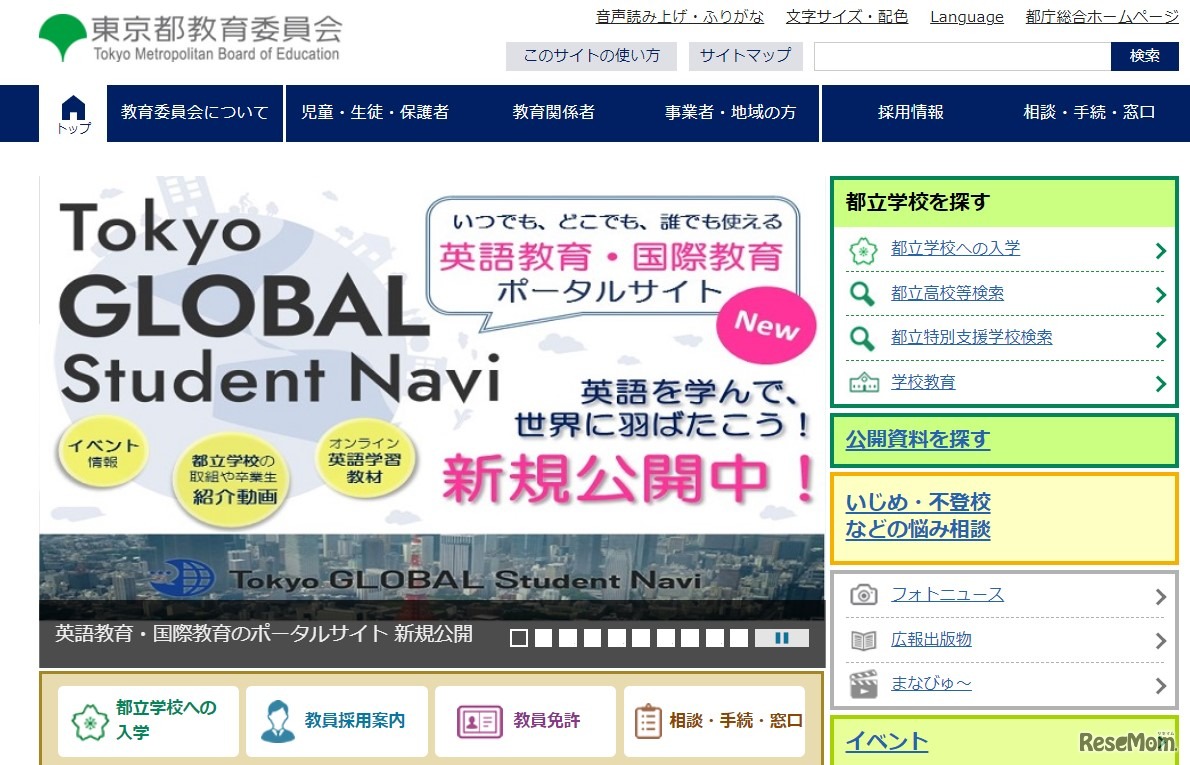Click the magnifier icon beside 都立高校等検索
Screen dimensions: 1190x765
[x=862, y=294]
